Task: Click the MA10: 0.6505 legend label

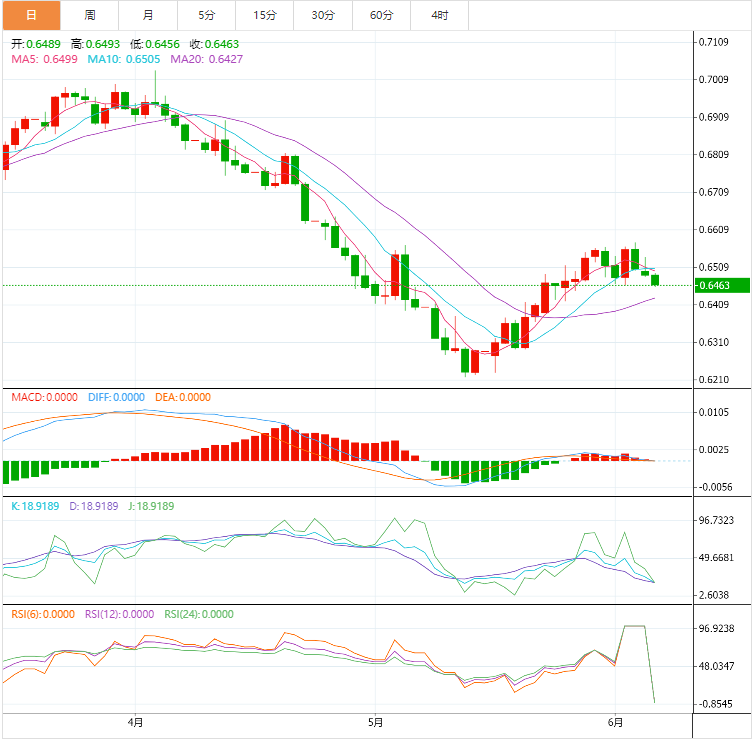Action: coord(124,59)
